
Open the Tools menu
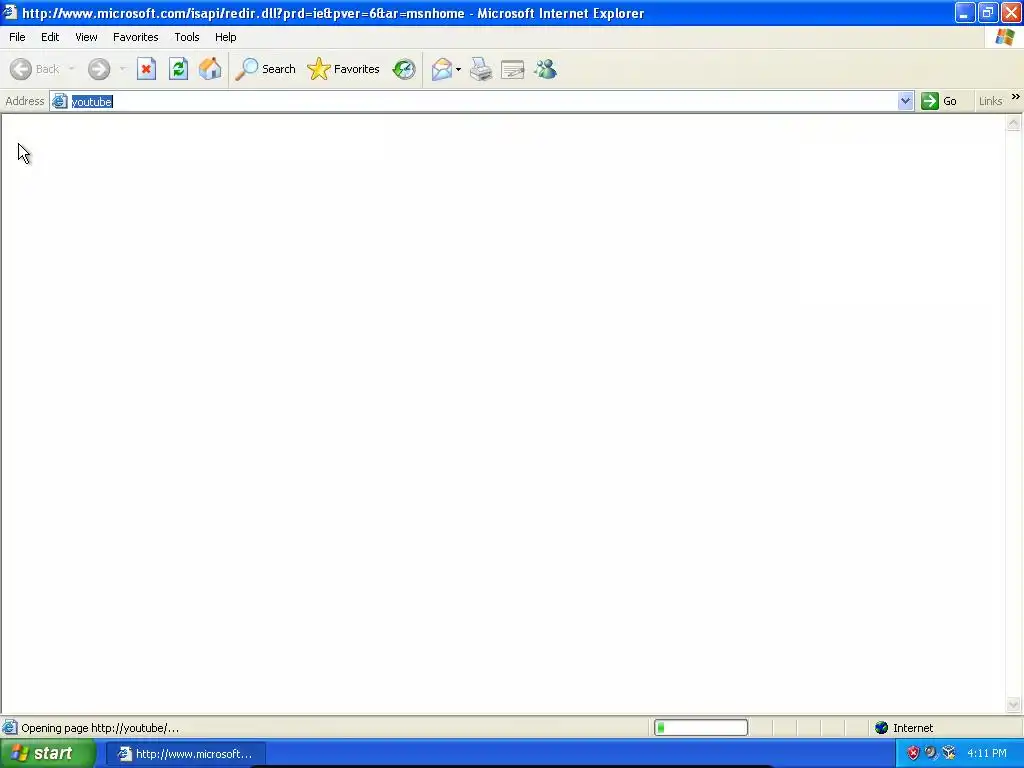pos(187,37)
